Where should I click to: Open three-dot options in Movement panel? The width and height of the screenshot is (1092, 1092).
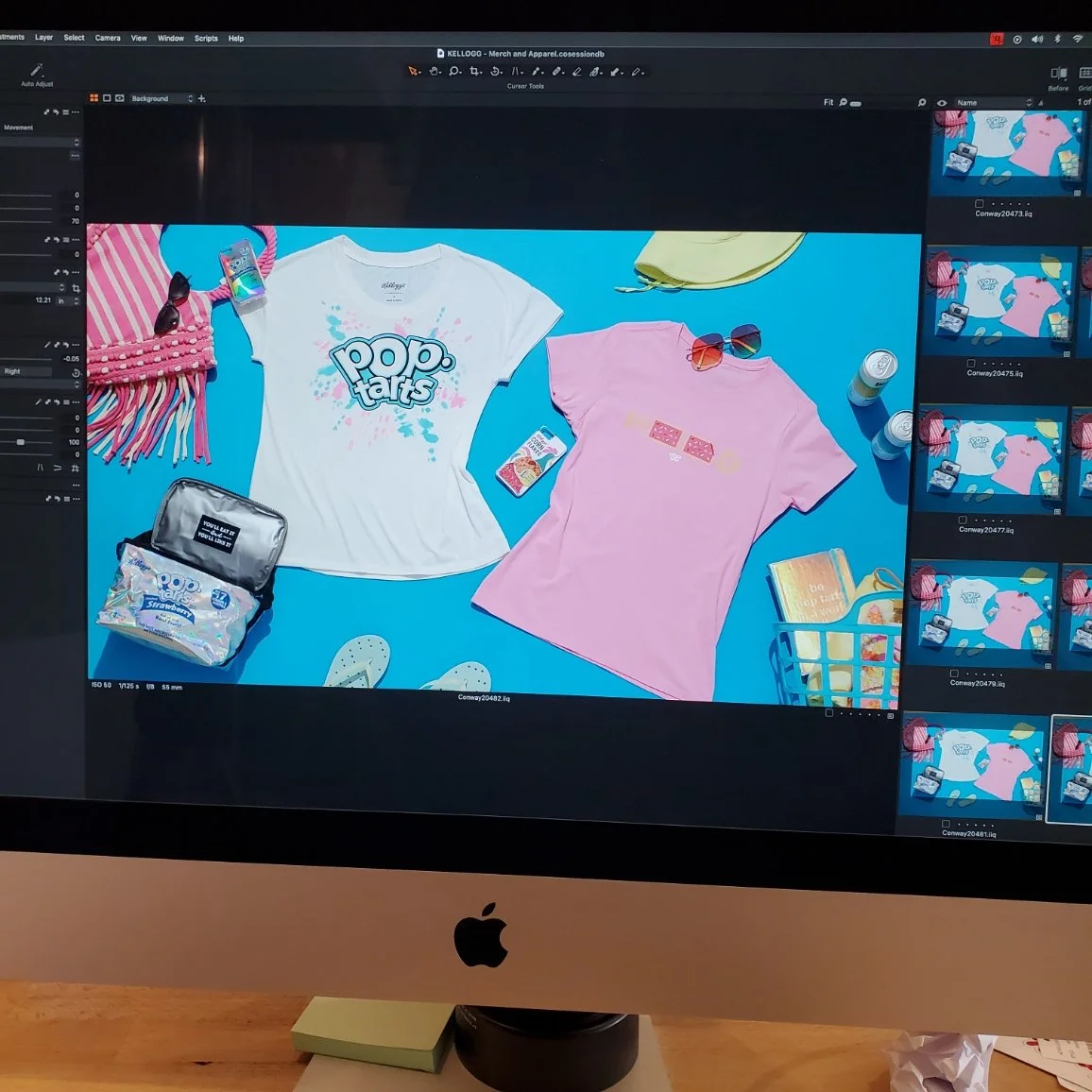[x=76, y=156]
